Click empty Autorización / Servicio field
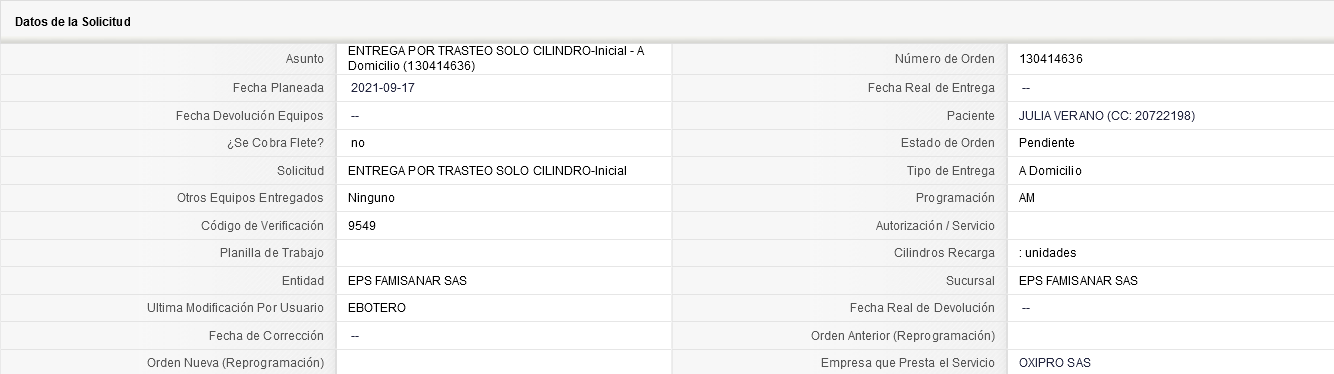The width and height of the screenshot is (1334, 374). coord(1170,226)
